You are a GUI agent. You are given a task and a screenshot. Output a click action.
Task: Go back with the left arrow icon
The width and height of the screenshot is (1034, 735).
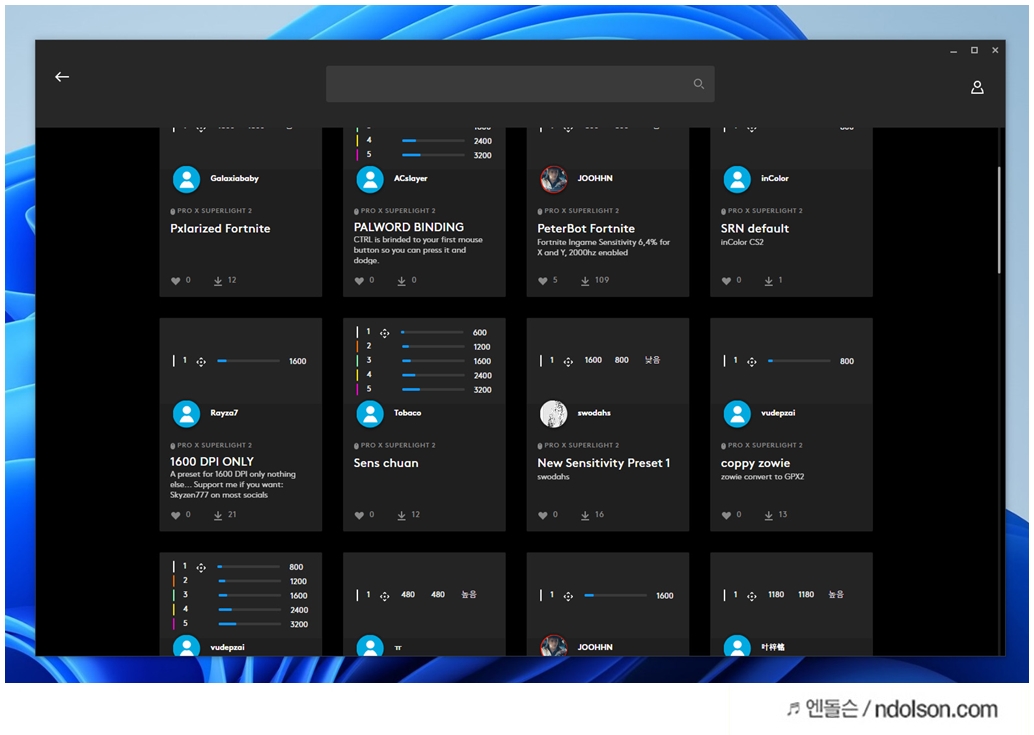point(62,77)
